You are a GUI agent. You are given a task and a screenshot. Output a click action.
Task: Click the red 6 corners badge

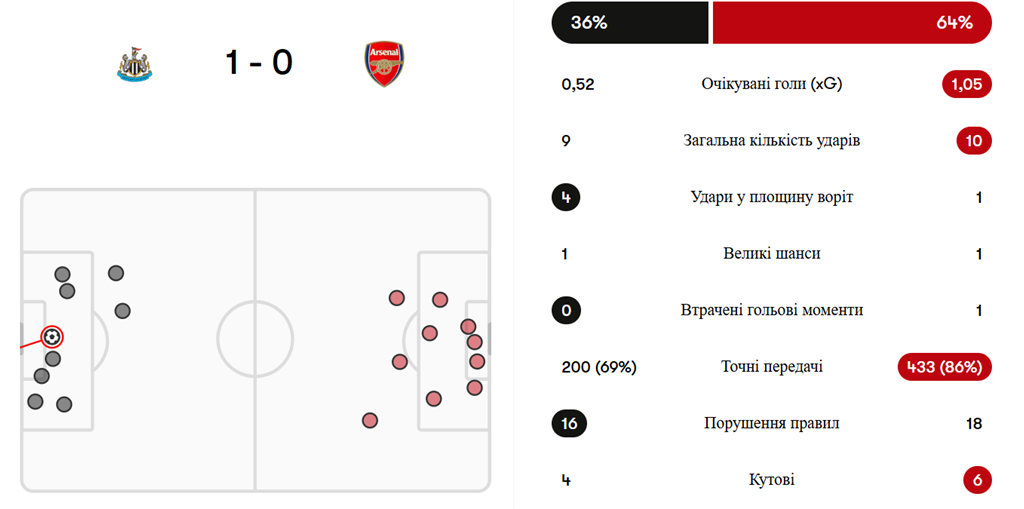(x=977, y=480)
